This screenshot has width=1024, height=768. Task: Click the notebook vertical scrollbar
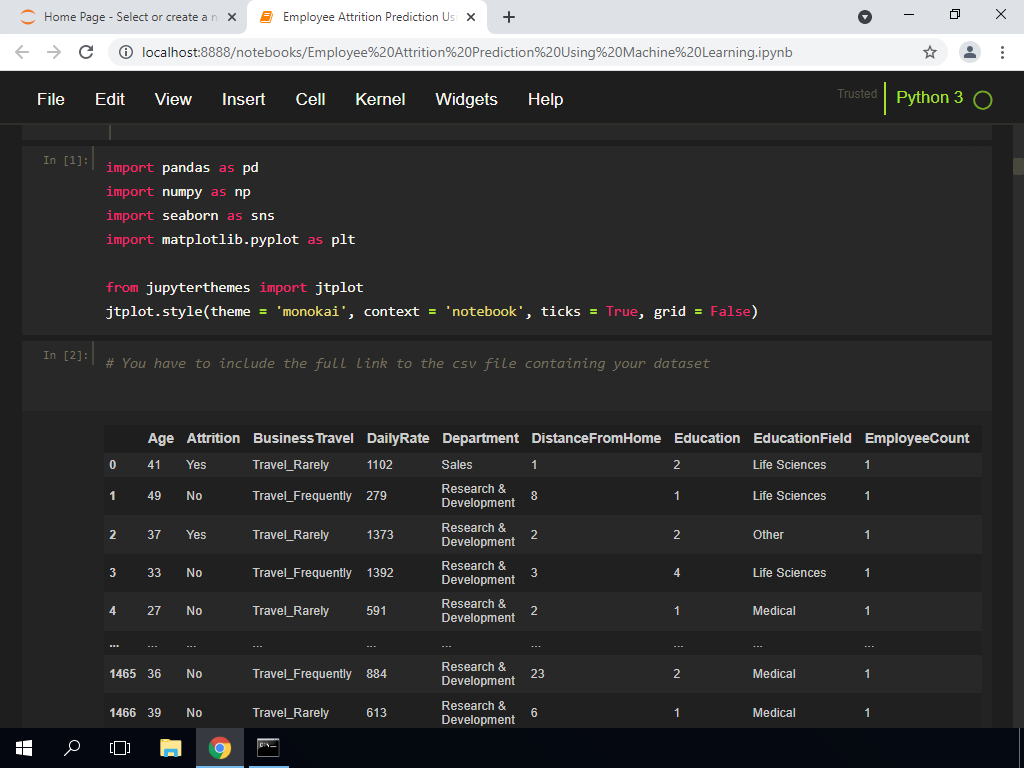(x=1018, y=166)
